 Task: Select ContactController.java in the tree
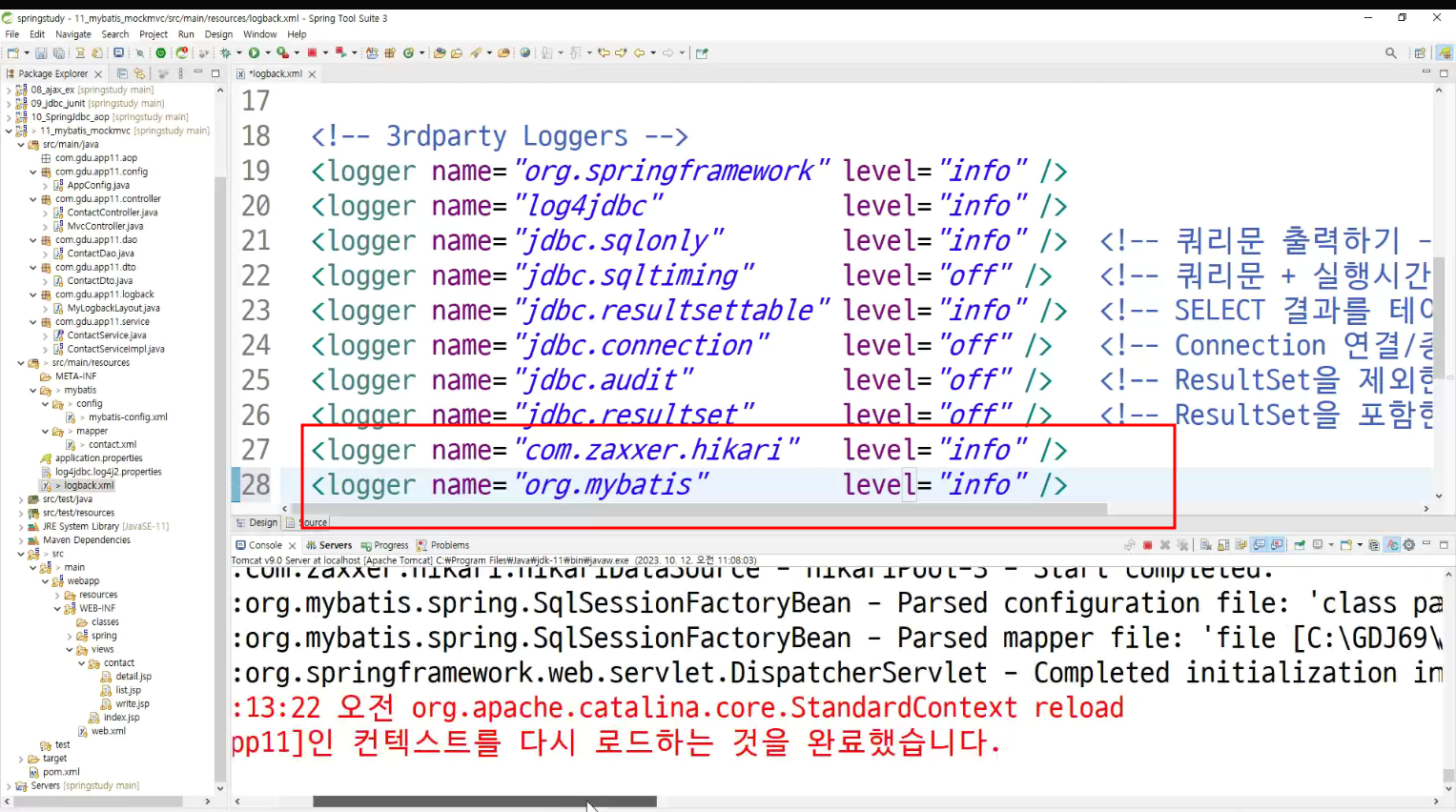[113, 213]
